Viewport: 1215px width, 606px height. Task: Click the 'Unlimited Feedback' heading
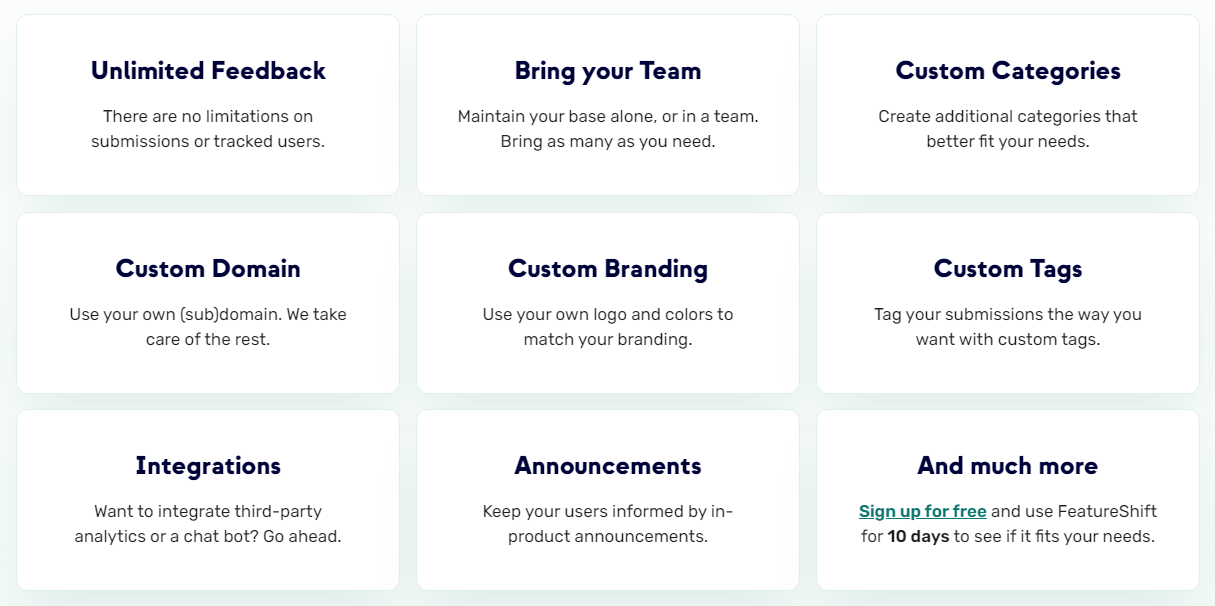pyautogui.click(x=208, y=71)
